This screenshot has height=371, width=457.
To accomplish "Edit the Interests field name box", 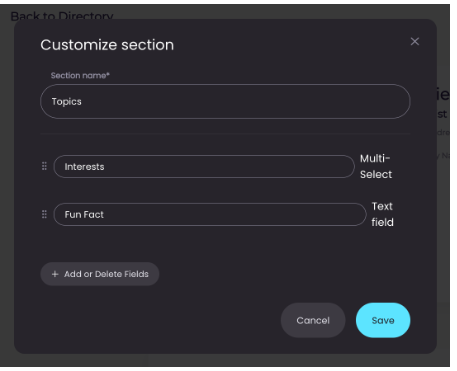I will click(204, 166).
